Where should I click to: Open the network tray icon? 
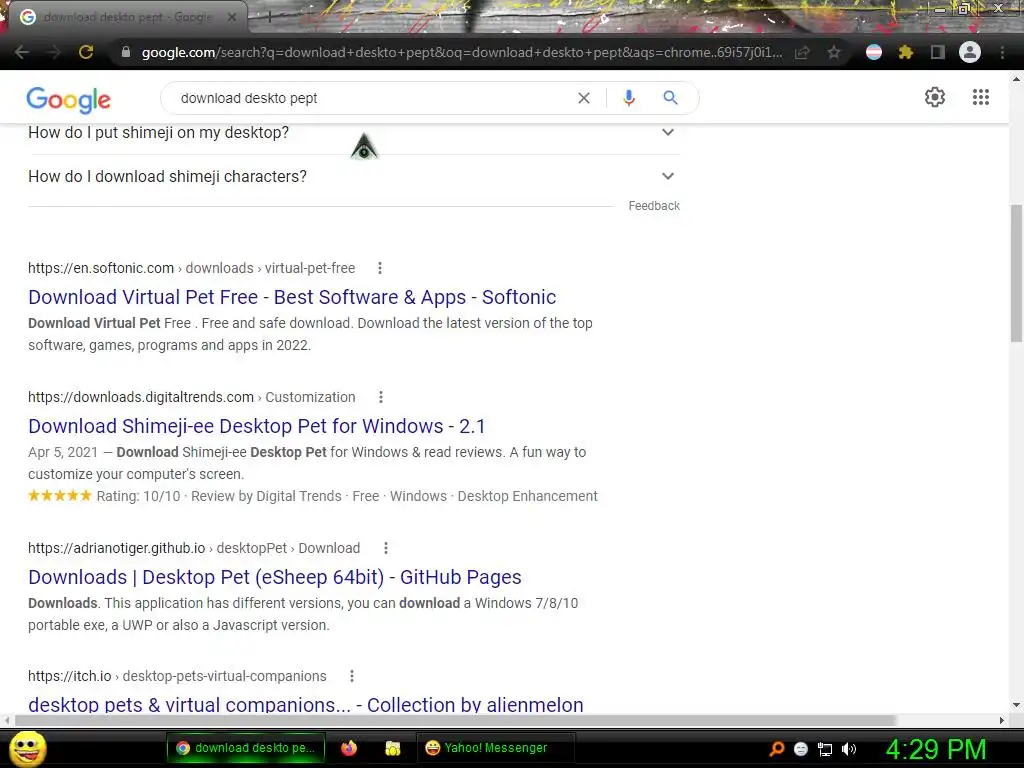[825, 749]
